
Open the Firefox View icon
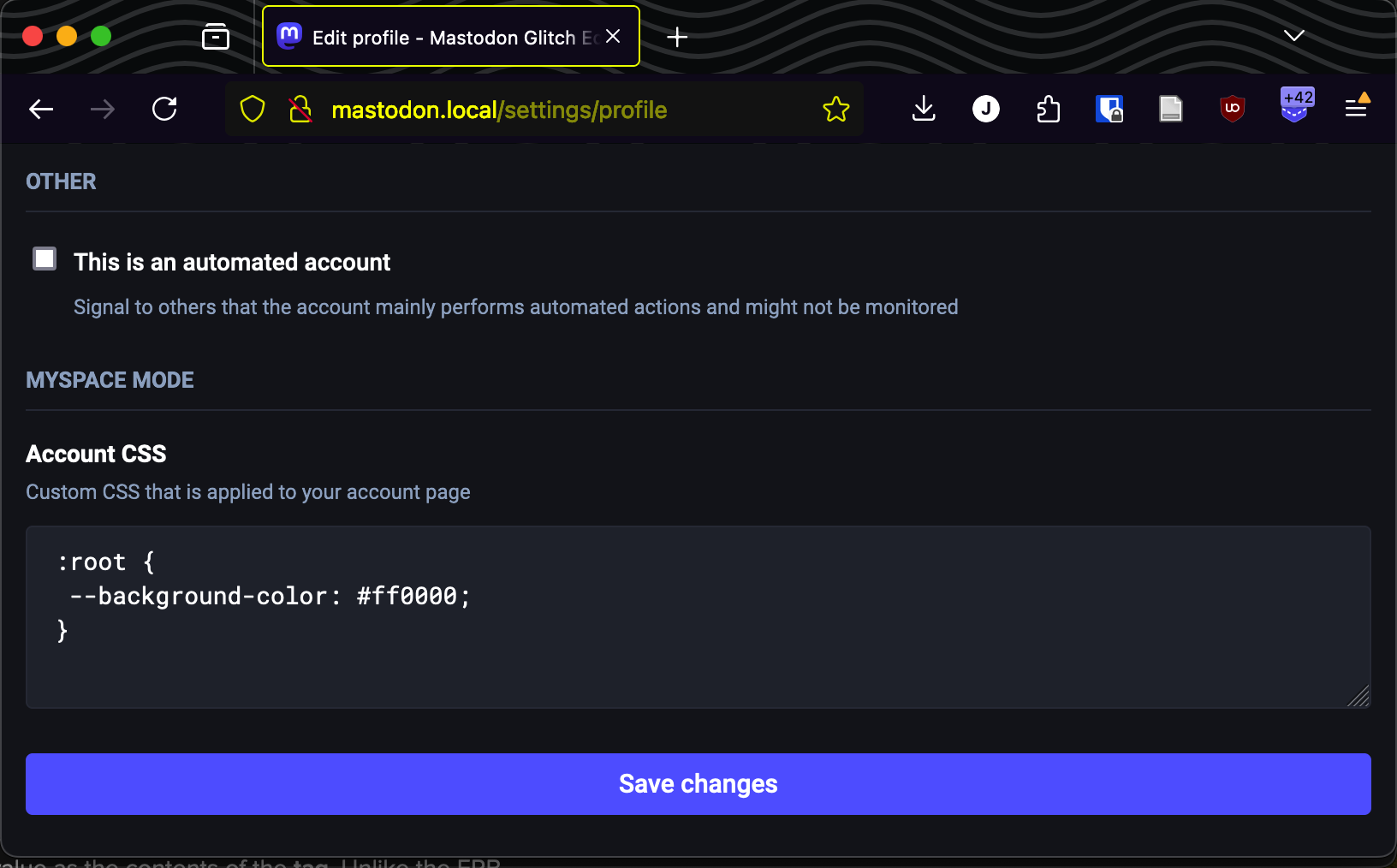coord(216,37)
